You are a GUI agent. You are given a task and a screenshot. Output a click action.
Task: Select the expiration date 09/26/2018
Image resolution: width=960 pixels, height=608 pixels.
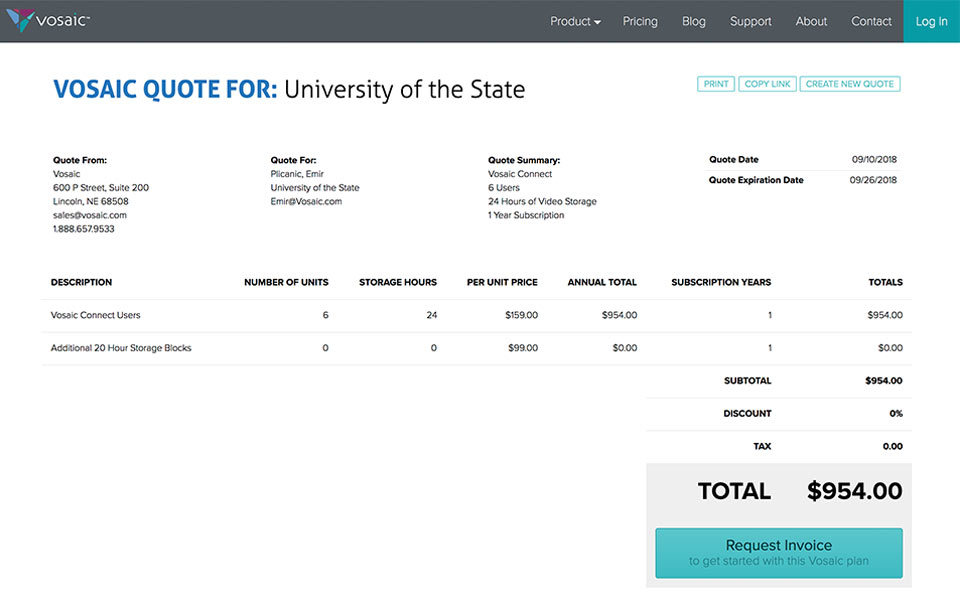[x=873, y=180]
